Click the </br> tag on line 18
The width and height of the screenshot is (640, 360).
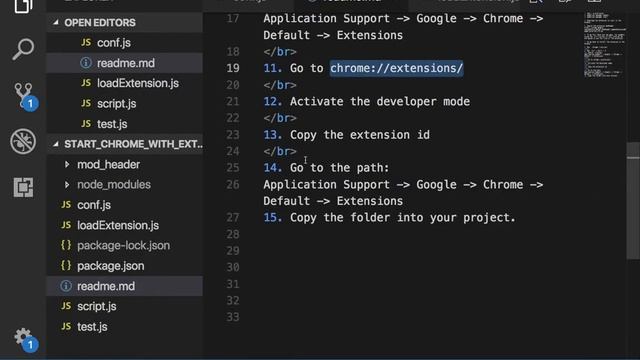click(x=280, y=52)
